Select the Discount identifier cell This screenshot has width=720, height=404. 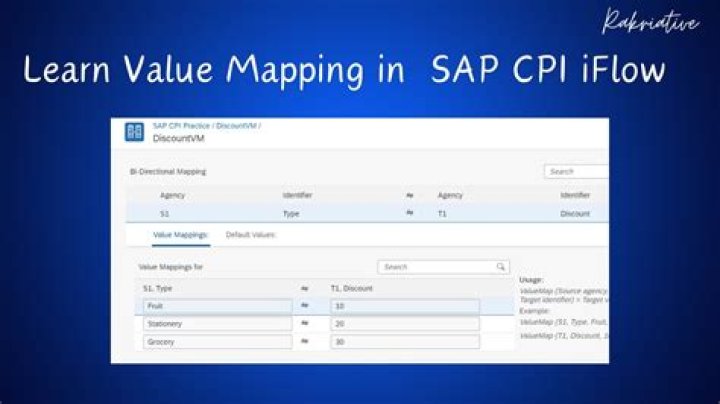(575, 214)
